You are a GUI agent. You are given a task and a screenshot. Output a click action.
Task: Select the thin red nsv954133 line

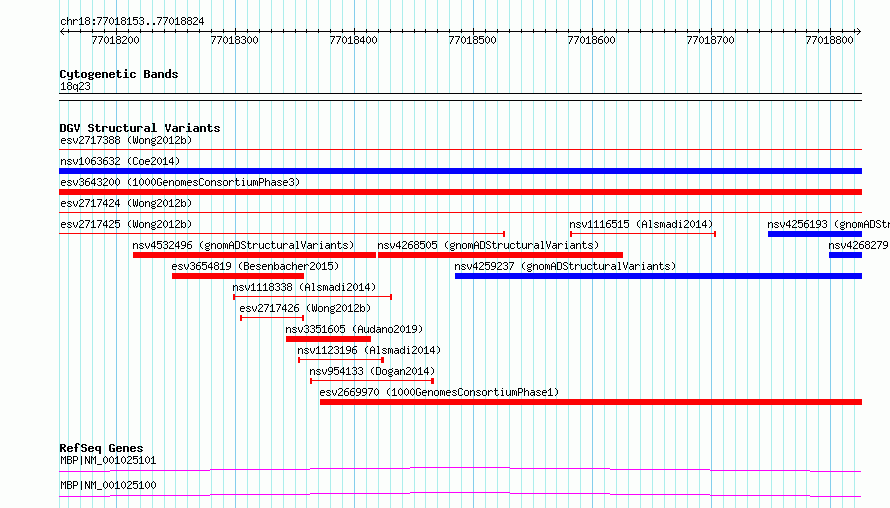(x=372, y=381)
